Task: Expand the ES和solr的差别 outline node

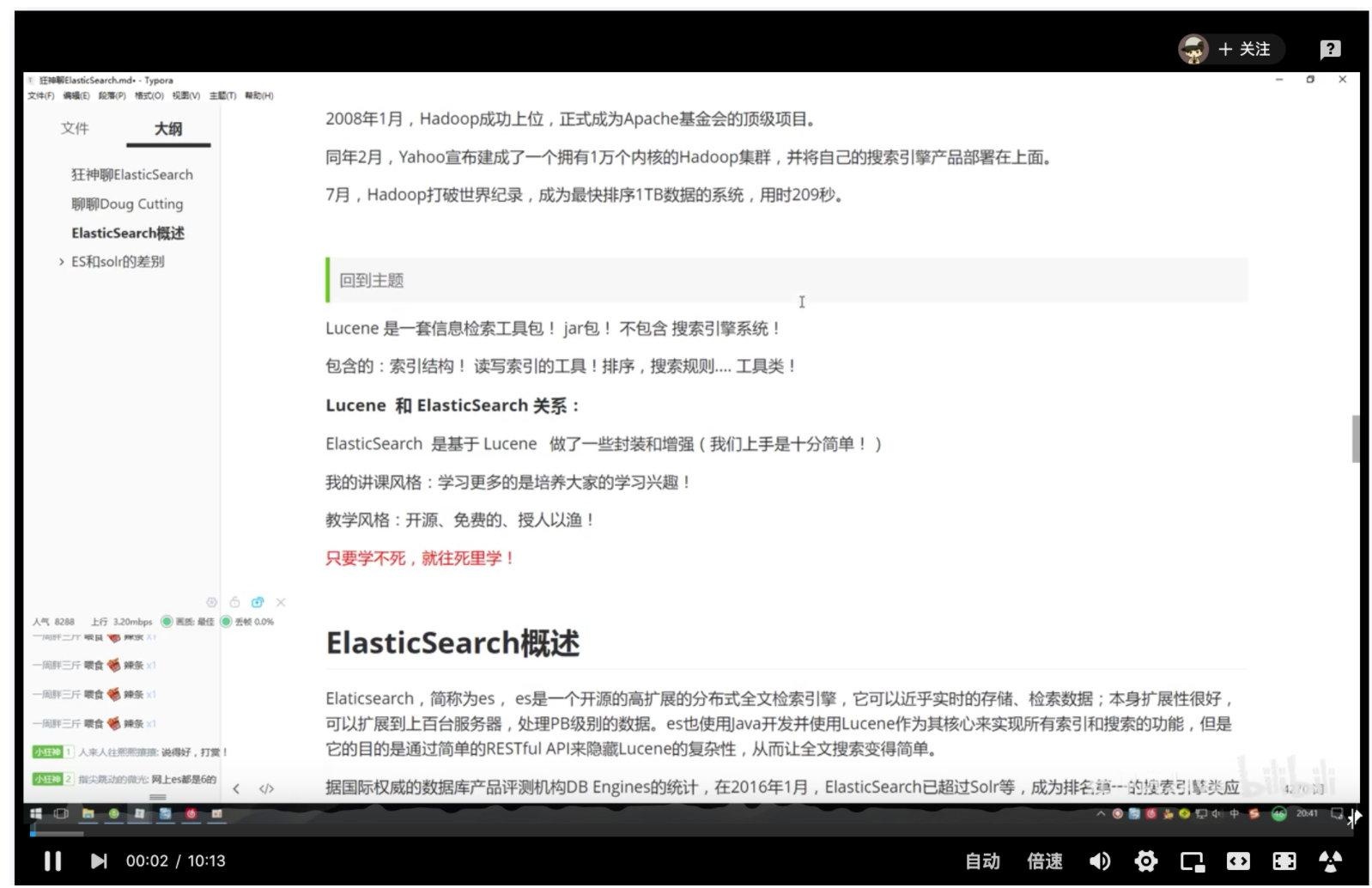Action: [x=61, y=261]
